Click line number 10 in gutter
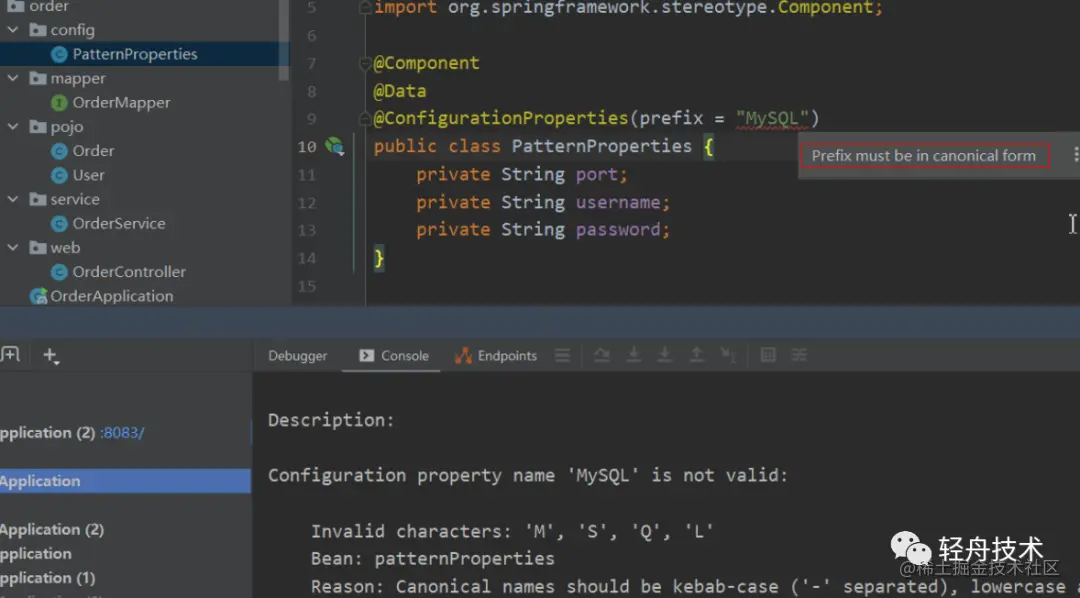This screenshot has width=1080, height=598. 307,147
